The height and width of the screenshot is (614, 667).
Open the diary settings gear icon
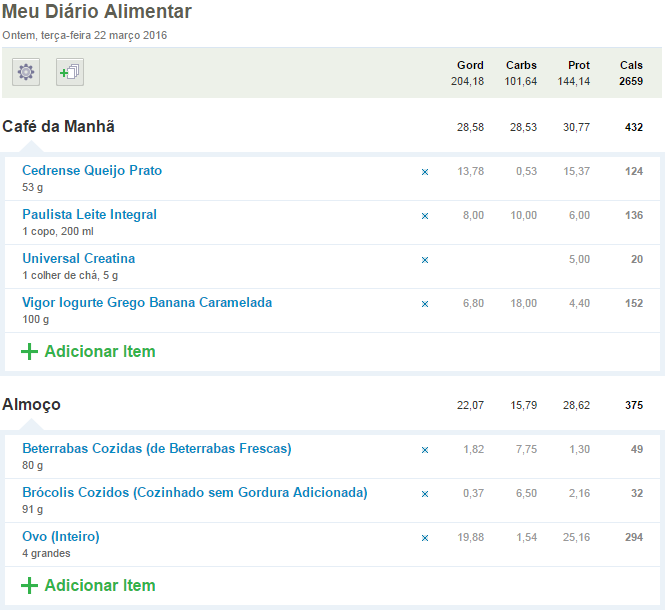(26, 72)
